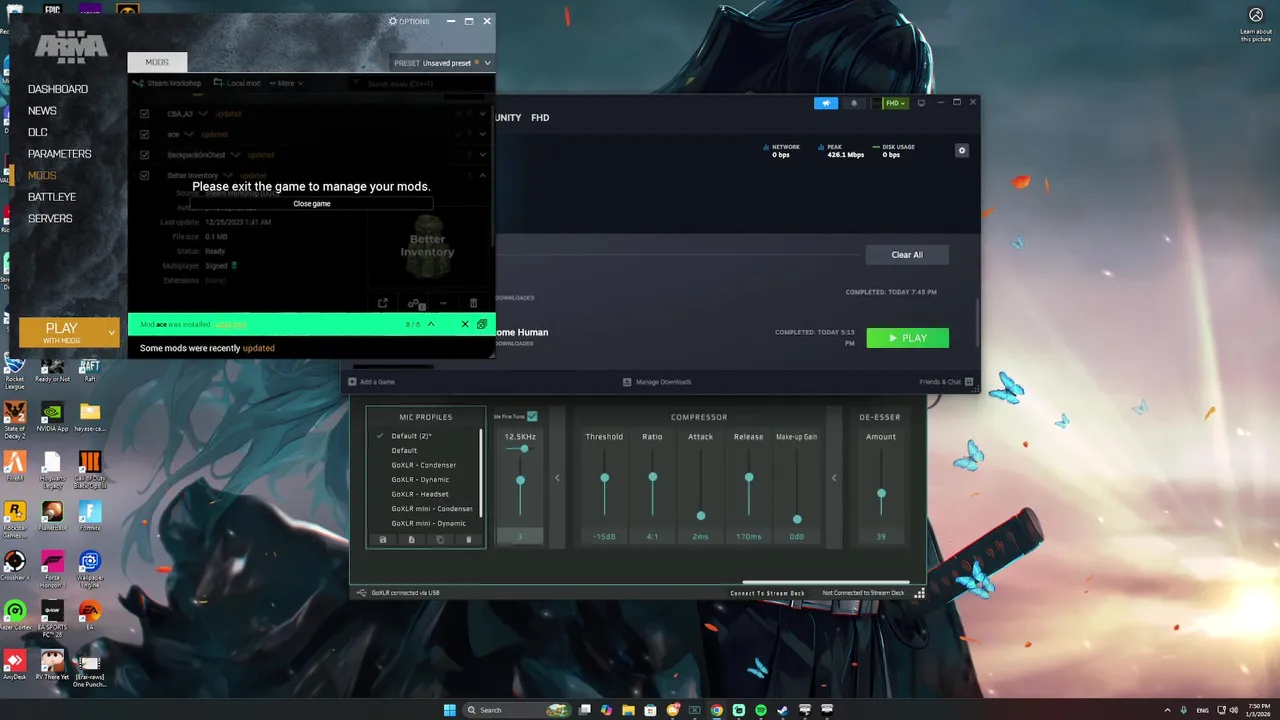Click Manage Downloads in the launcher
The height and width of the screenshot is (720, 1280).
pos(657,382)
